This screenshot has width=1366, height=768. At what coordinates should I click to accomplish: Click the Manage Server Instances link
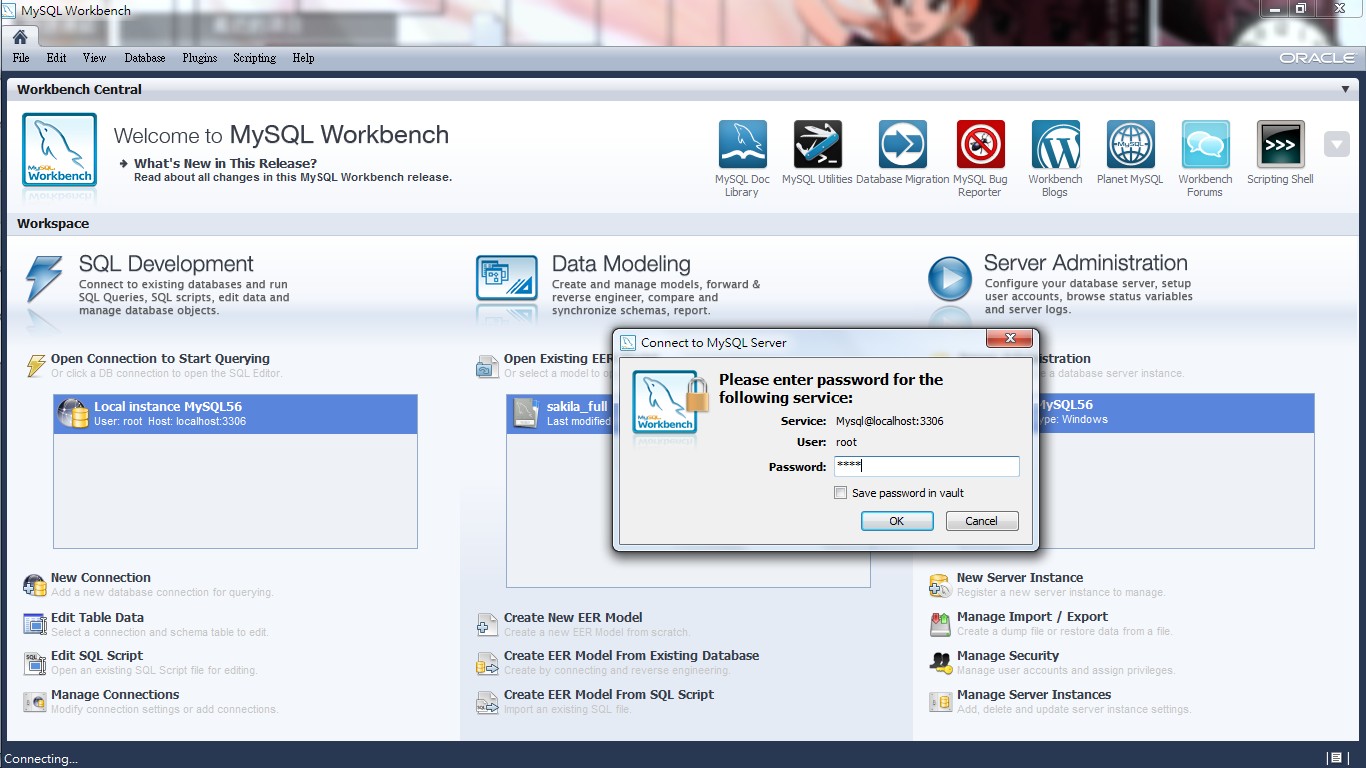click(x=1034, y=695)
